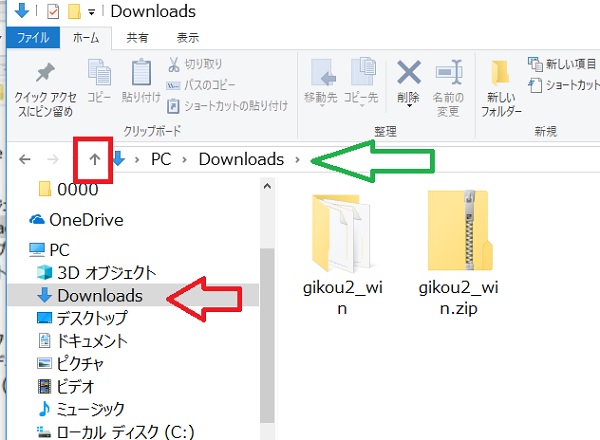Click the up arrow to parent folder
Image resolution: width=600 pixels, height=440 pixels.
click(x=93, y=159)
